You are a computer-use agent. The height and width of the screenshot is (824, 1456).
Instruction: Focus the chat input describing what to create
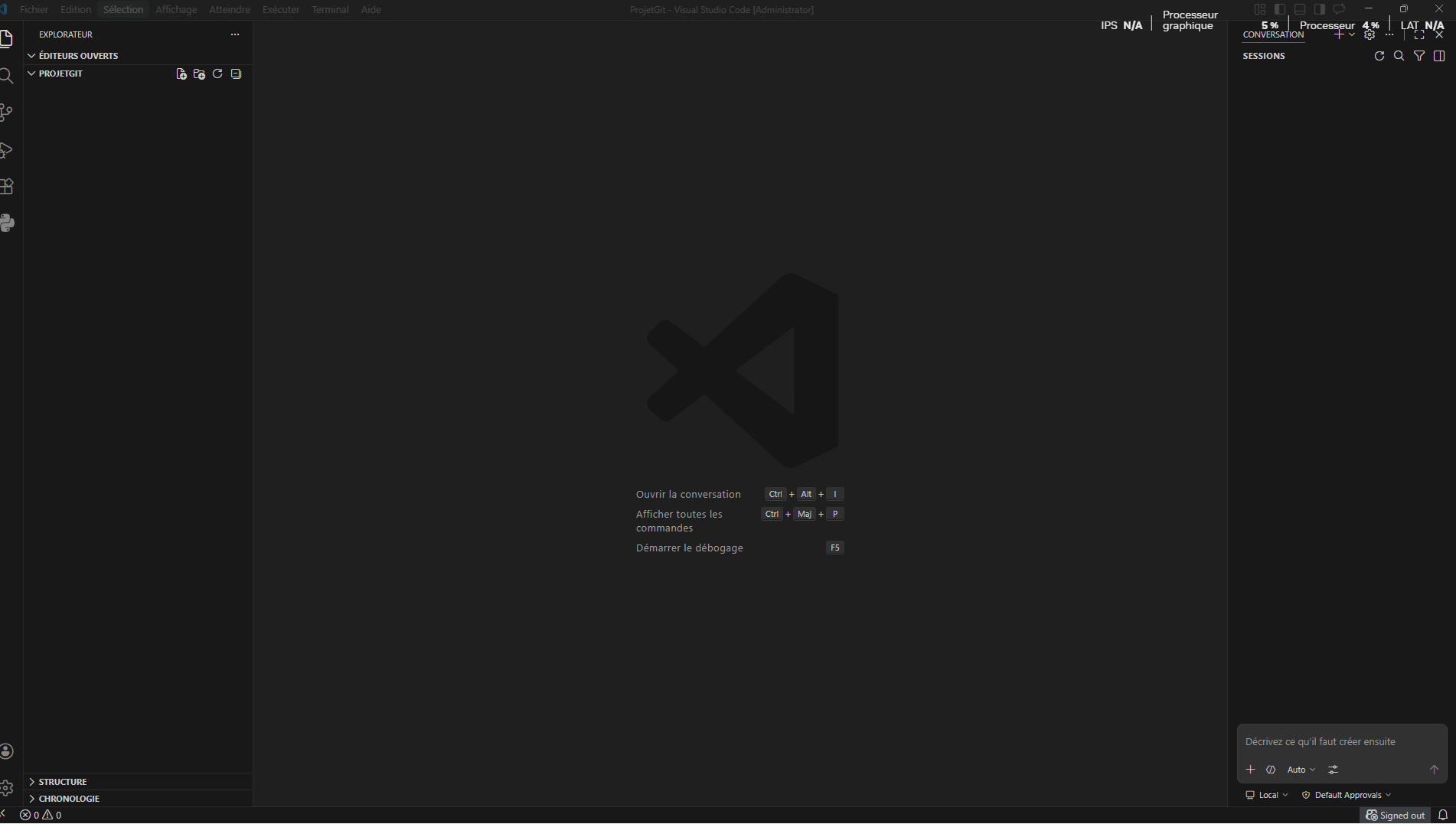(1342, 742)
